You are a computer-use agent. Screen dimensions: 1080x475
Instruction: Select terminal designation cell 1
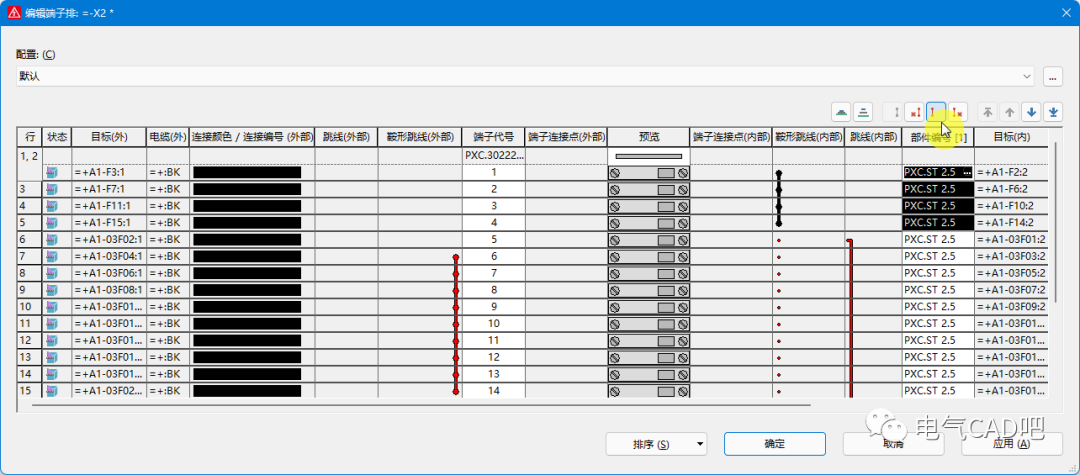coord(494,173)
